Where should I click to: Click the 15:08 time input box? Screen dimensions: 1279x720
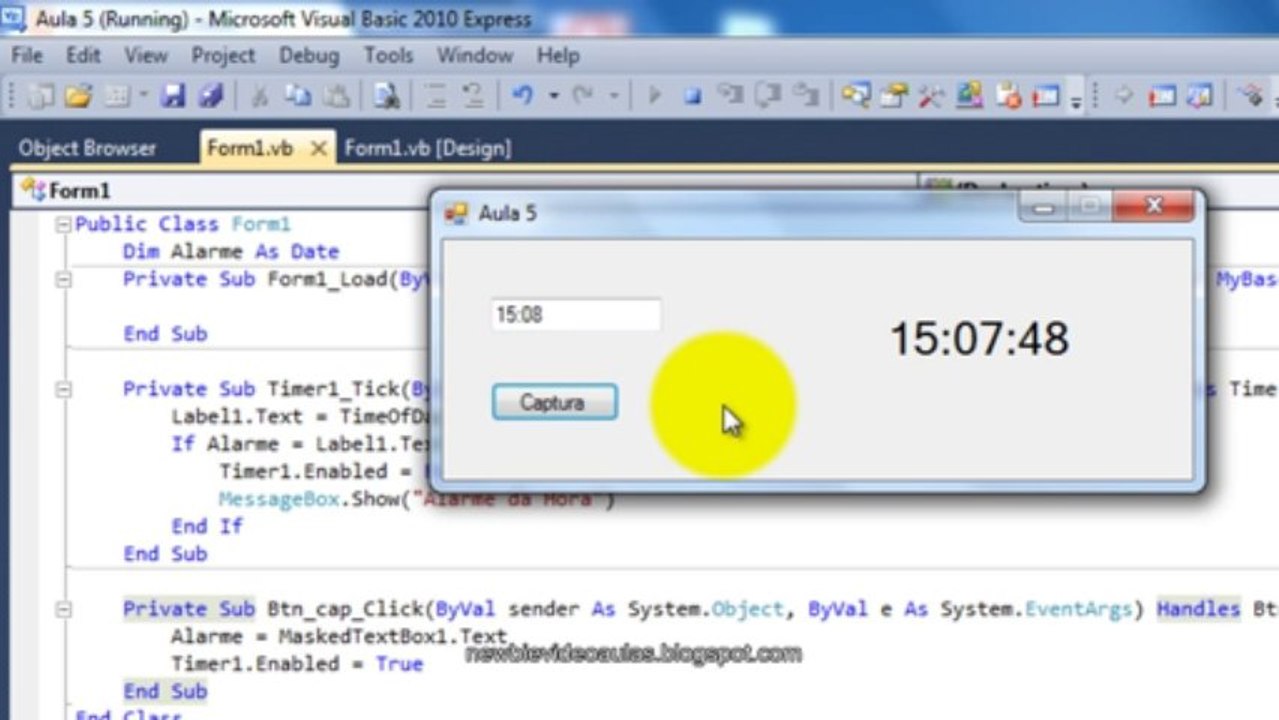point(576,315)
